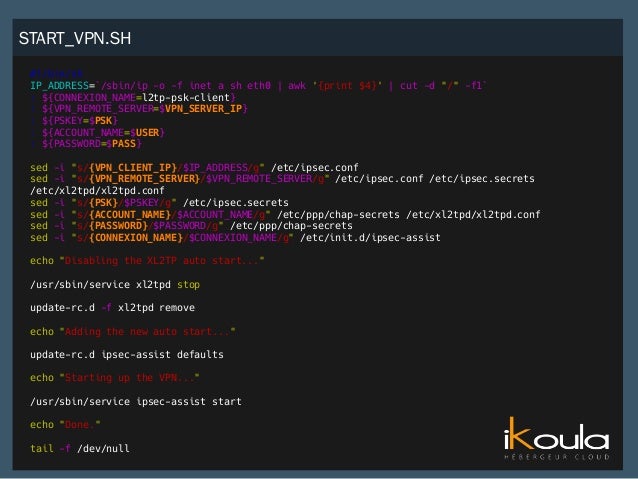Screen dimensions: 638x479
Task: Click the START_VPN.SH slide title
Action: point(75,39)
